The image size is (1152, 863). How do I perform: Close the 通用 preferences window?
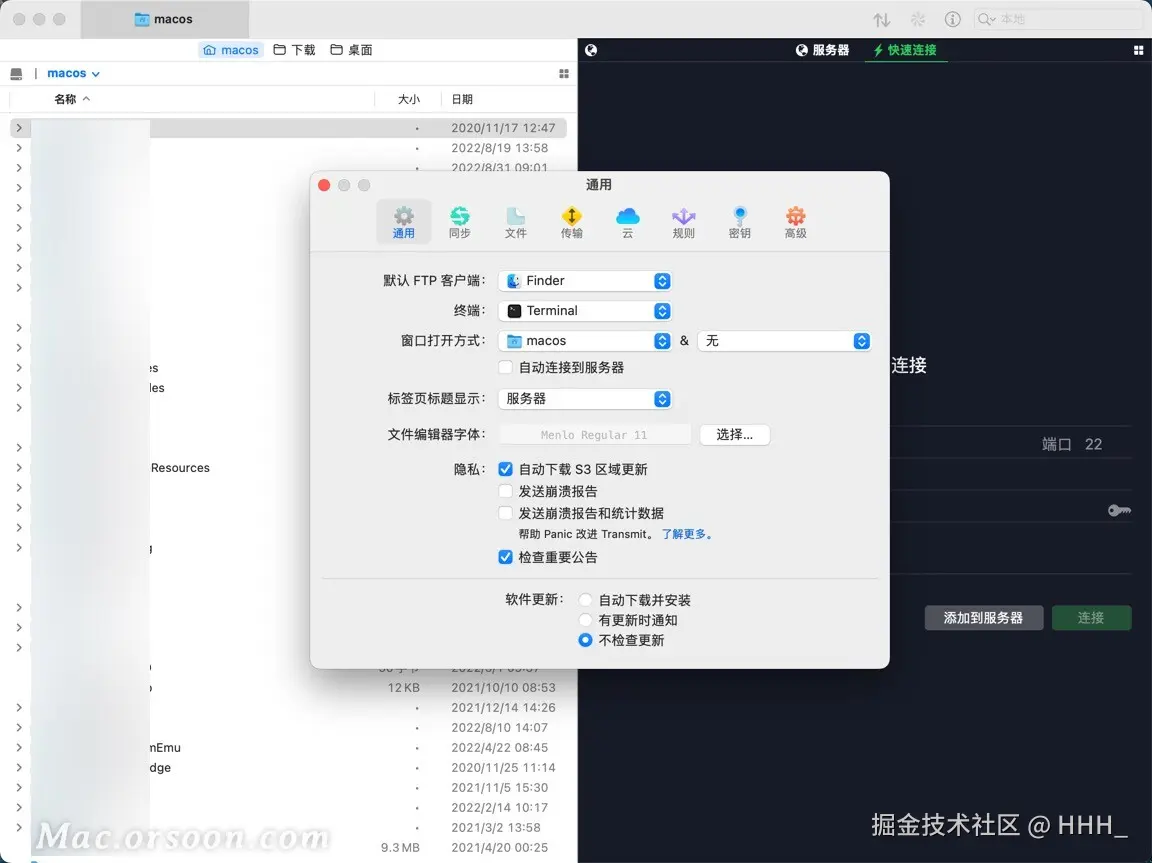click(x=324, y=185)
